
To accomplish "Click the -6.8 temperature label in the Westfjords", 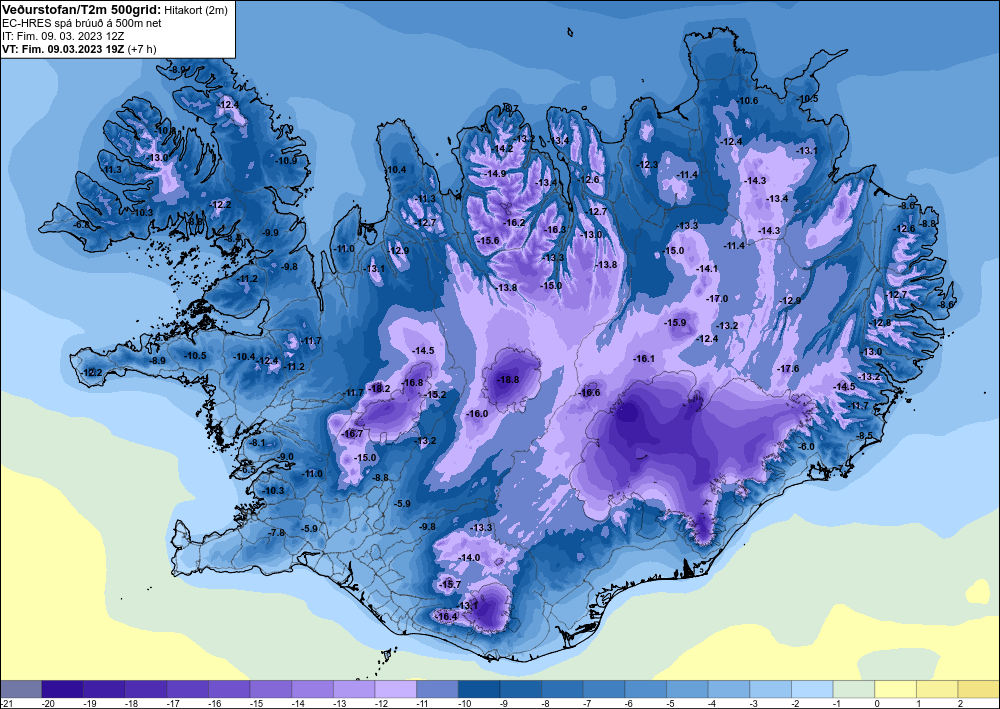I will (80, 225).
